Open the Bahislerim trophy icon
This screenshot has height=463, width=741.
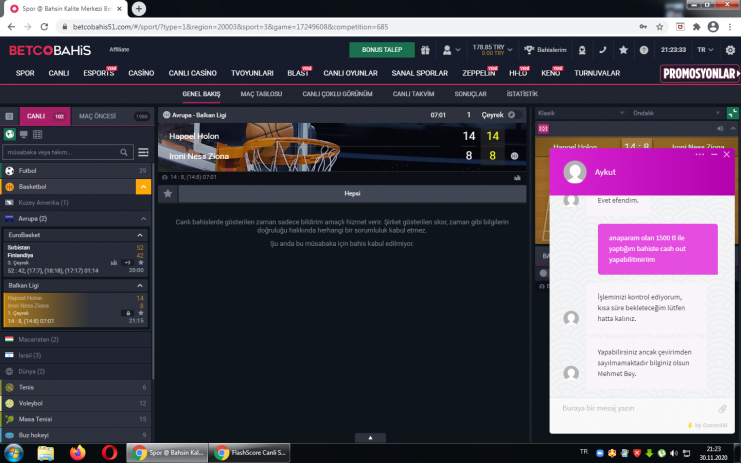coord(529,50)
